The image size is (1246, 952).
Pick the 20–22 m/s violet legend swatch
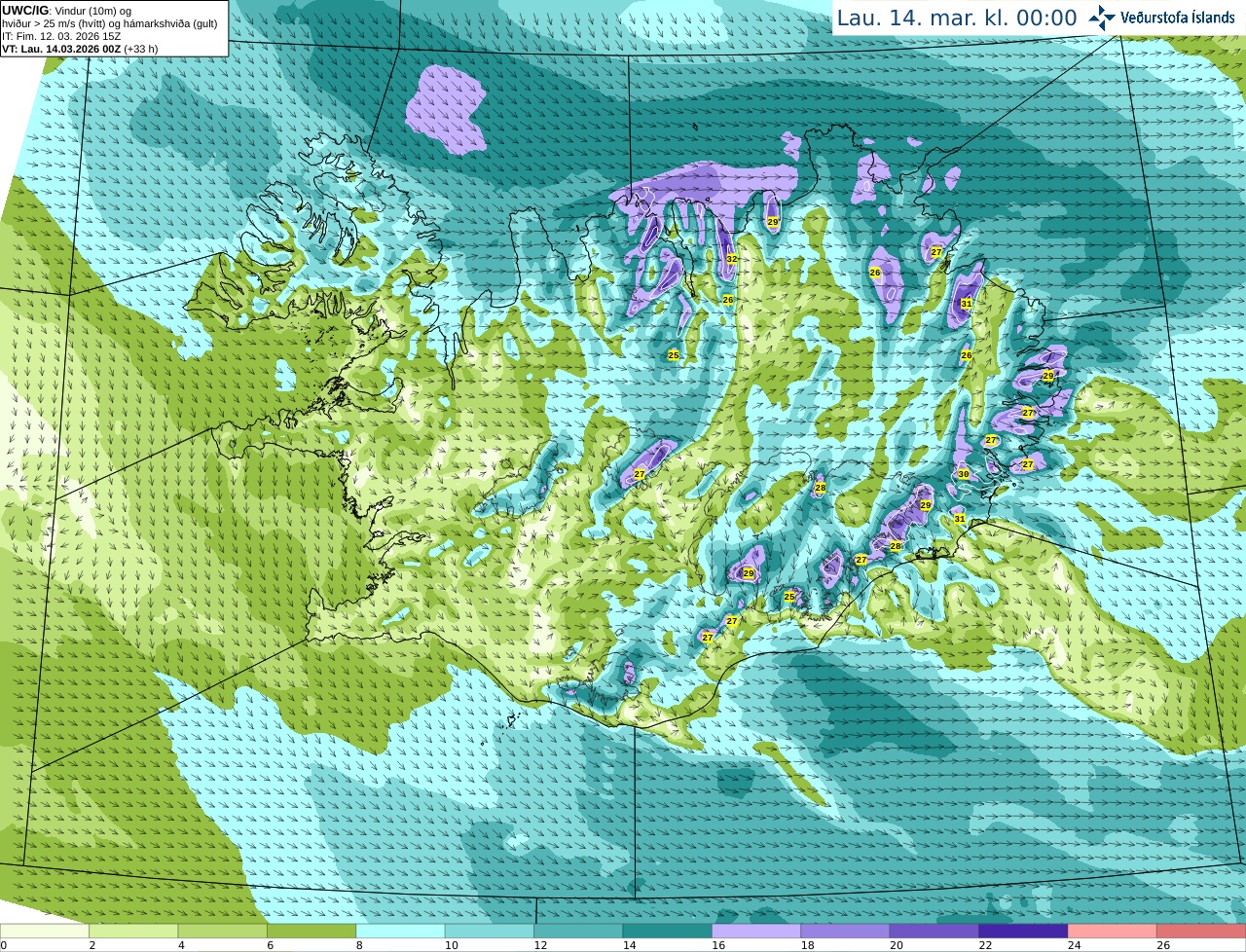point(934,932)
